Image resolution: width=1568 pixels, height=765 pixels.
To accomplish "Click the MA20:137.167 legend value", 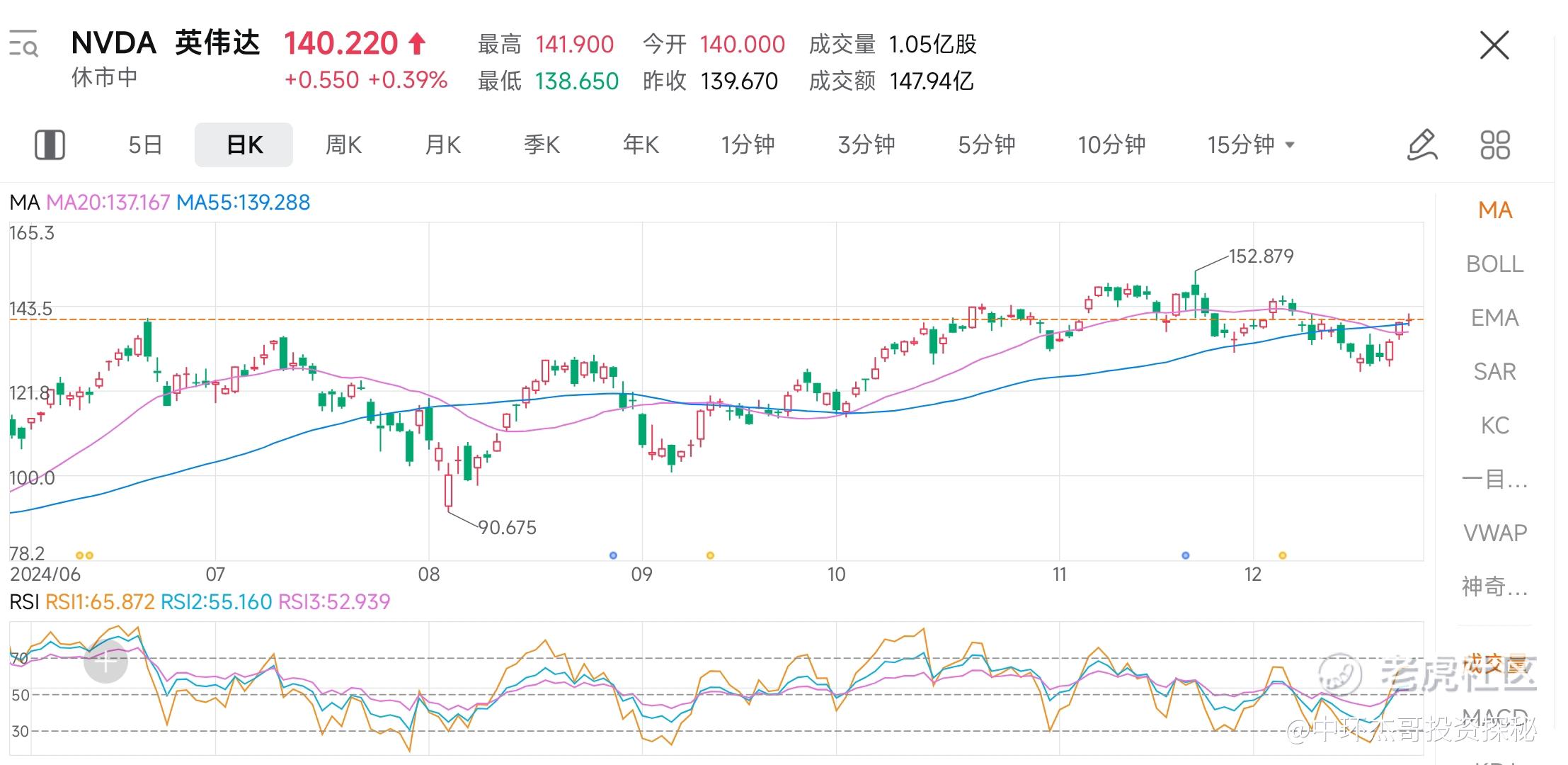I will [x=108, y=203].
